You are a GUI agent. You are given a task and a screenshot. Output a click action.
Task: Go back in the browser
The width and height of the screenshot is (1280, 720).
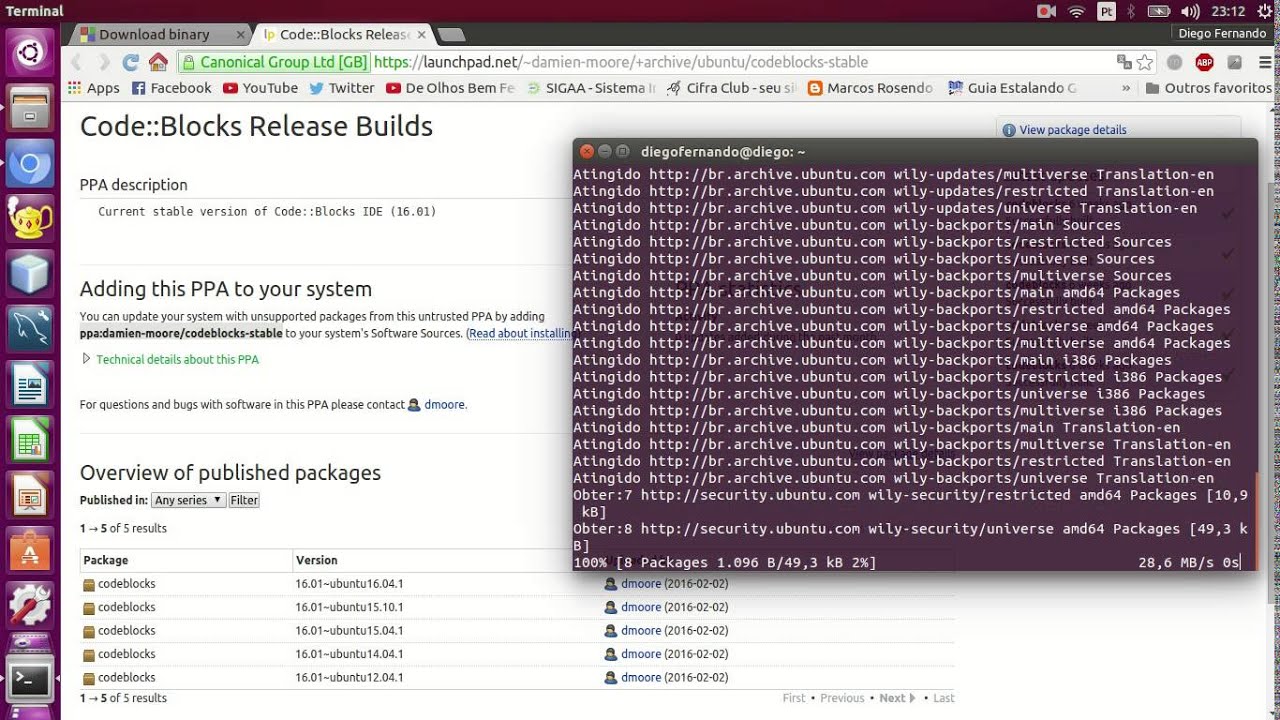(x=77, y=62)
